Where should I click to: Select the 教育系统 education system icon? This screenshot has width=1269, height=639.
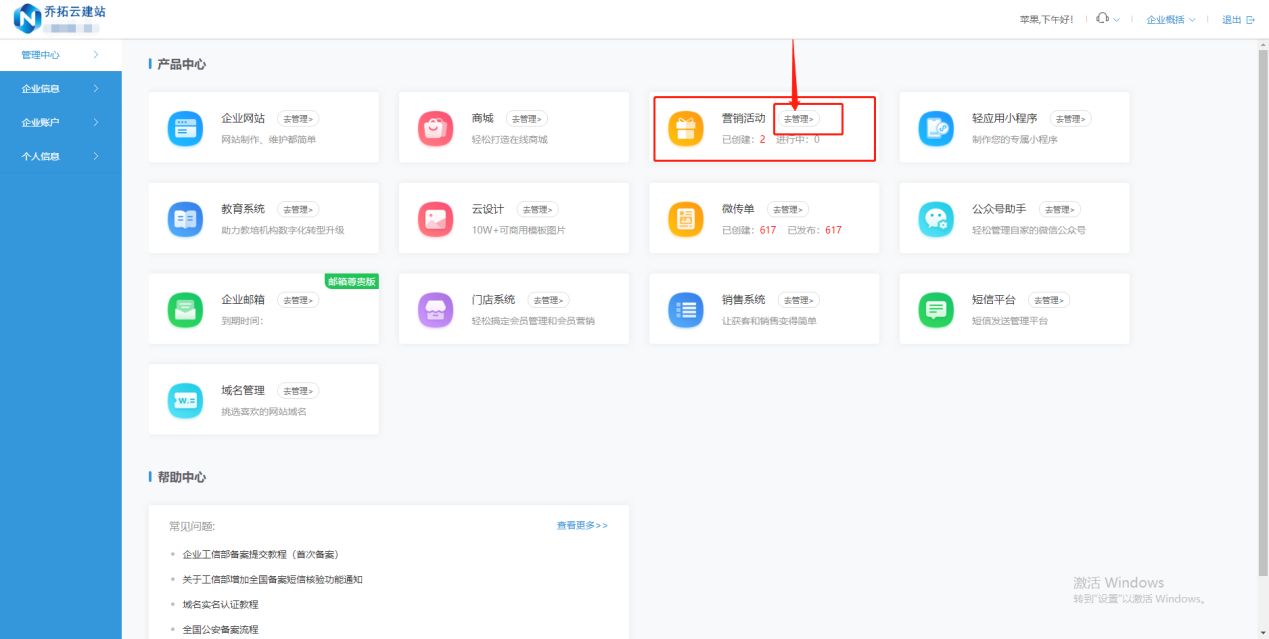pyautogui.click(x=185, y=218)
